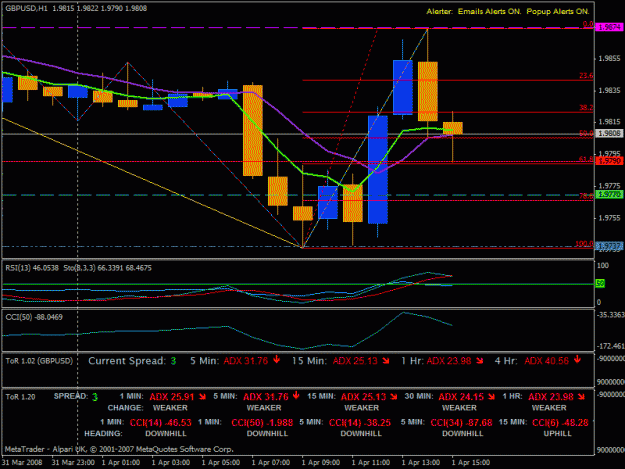This screenshot has height=469, width=625.
Task: Click the 1 Apr 05:00 time axis label
Action: point(221,463)
